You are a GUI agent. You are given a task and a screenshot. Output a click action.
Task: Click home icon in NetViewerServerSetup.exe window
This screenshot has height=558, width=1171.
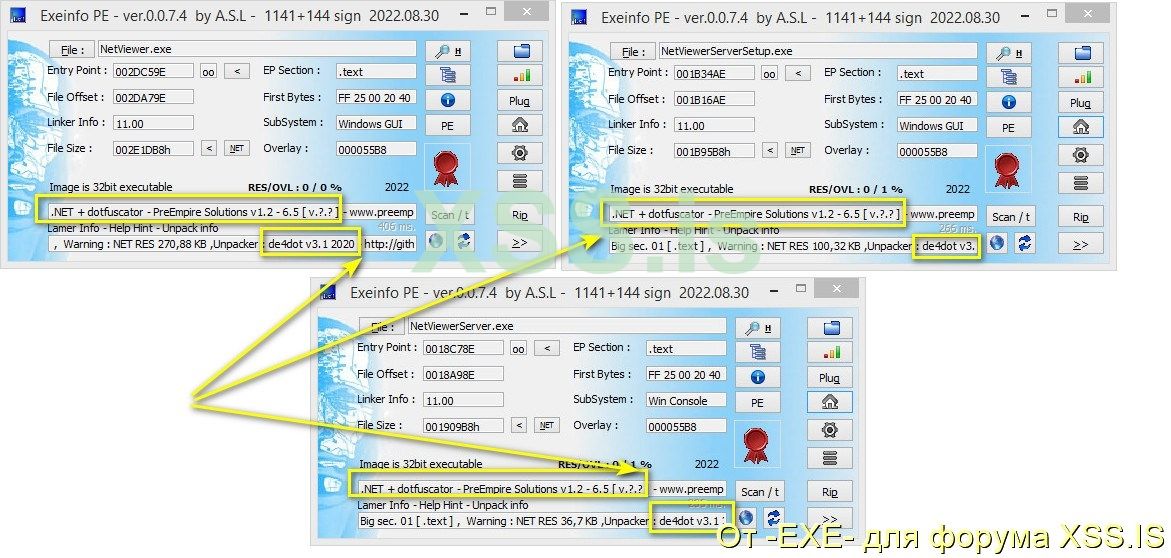point(1081,127)
